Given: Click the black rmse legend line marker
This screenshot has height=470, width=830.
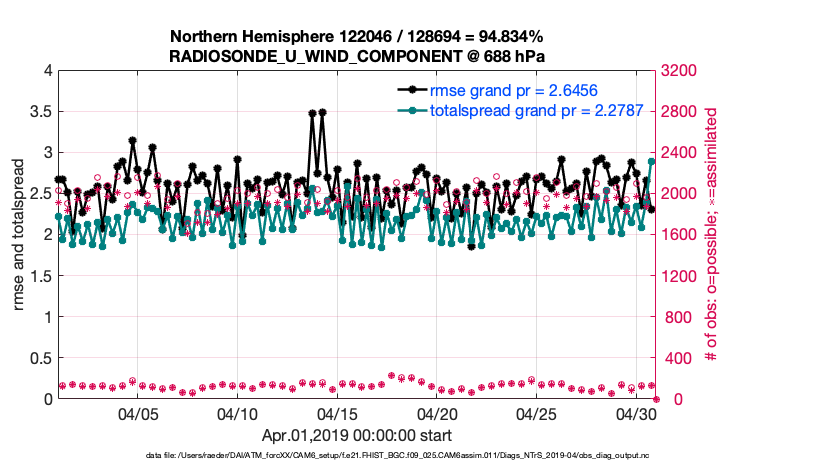Looking at the screenshot, I should point(408,91).
